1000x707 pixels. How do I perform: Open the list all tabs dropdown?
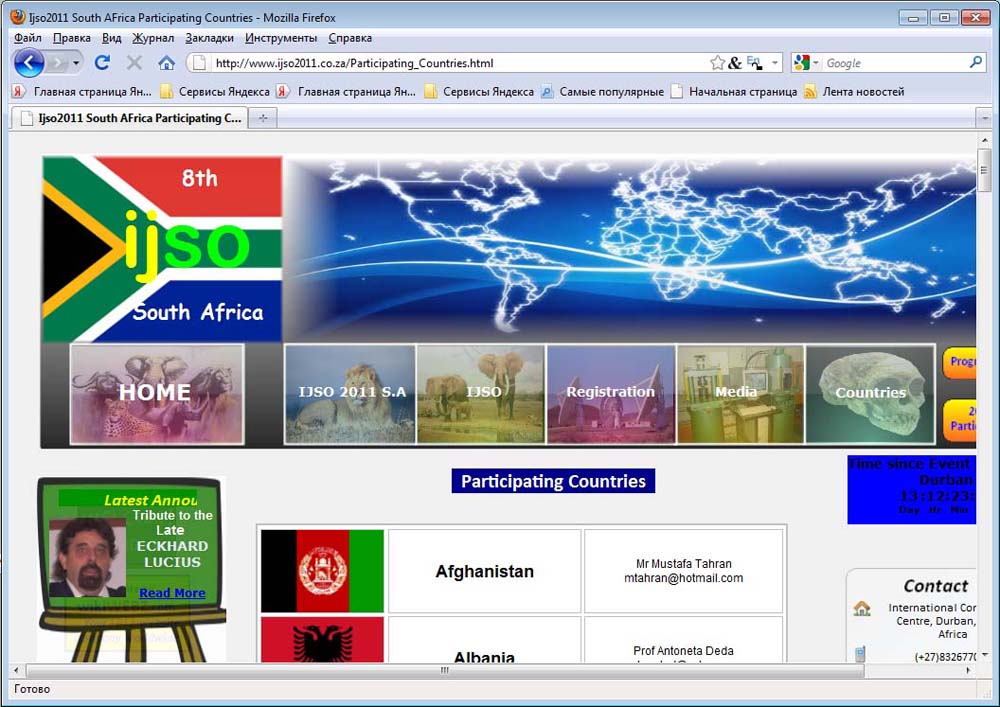coord(984,118)
